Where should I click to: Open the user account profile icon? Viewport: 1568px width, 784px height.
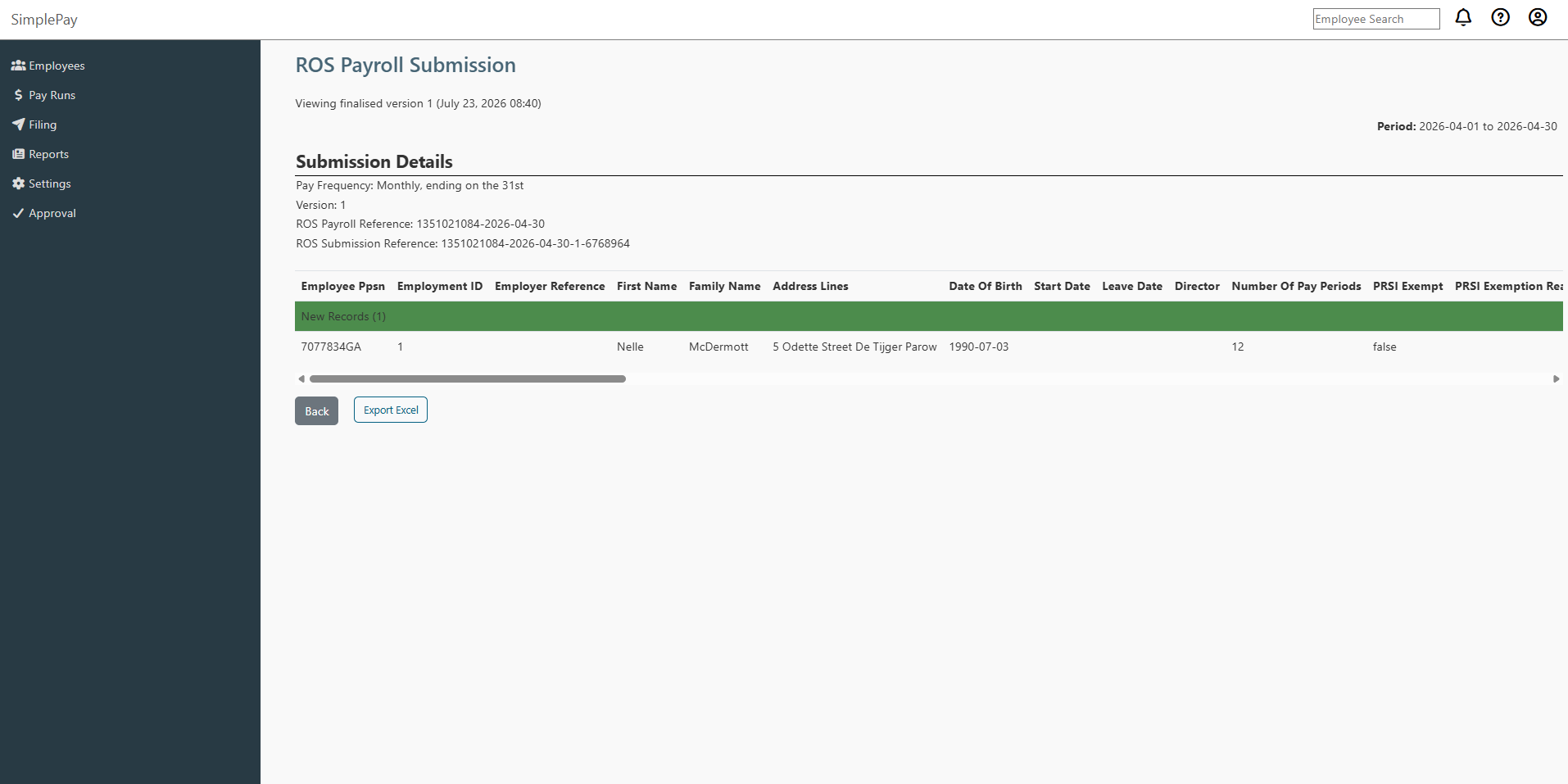click(1538, 17)
